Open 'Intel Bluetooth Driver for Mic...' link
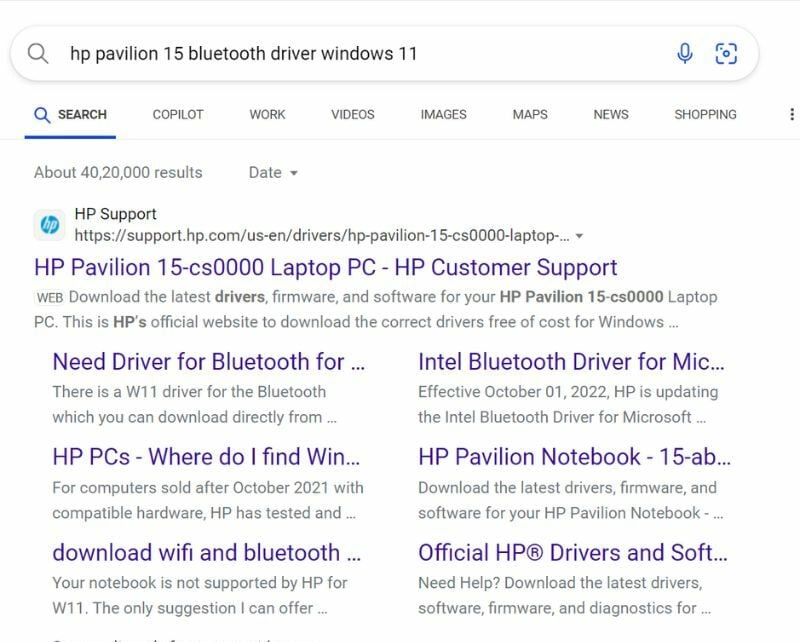The height and width of the screenshot is (642, 800). [x=571, y=362]
